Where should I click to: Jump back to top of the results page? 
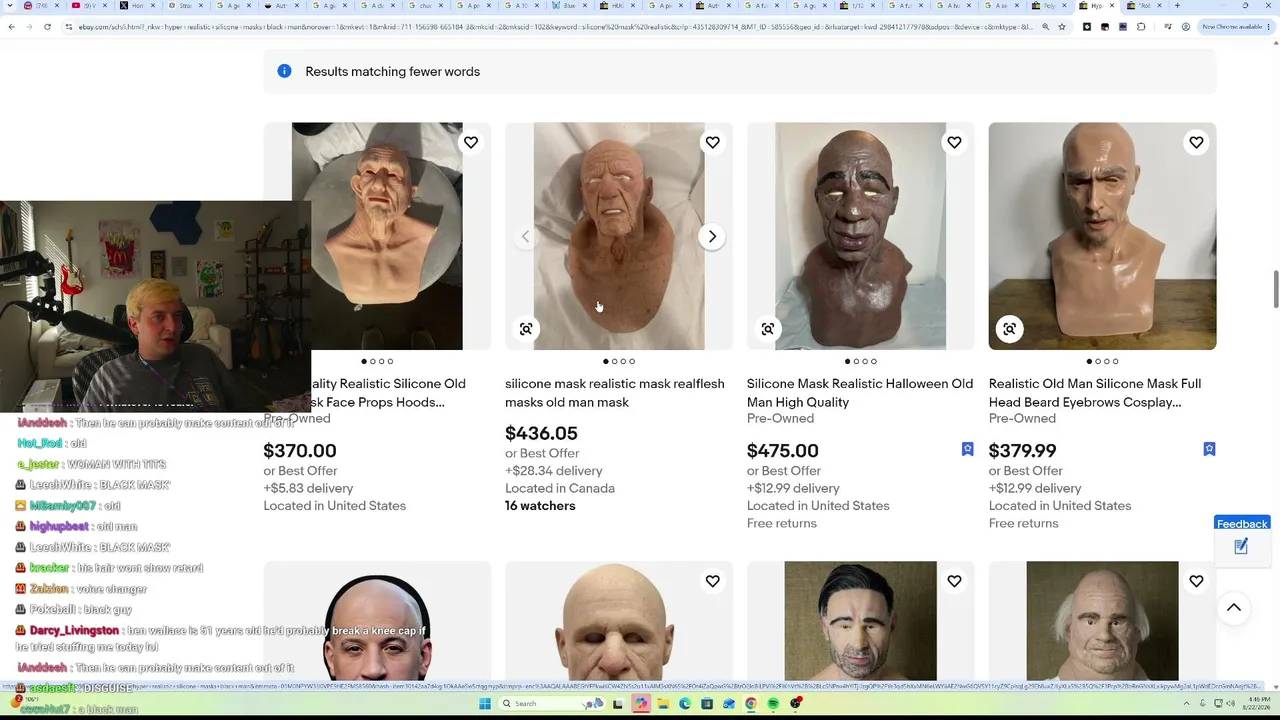1234,608
